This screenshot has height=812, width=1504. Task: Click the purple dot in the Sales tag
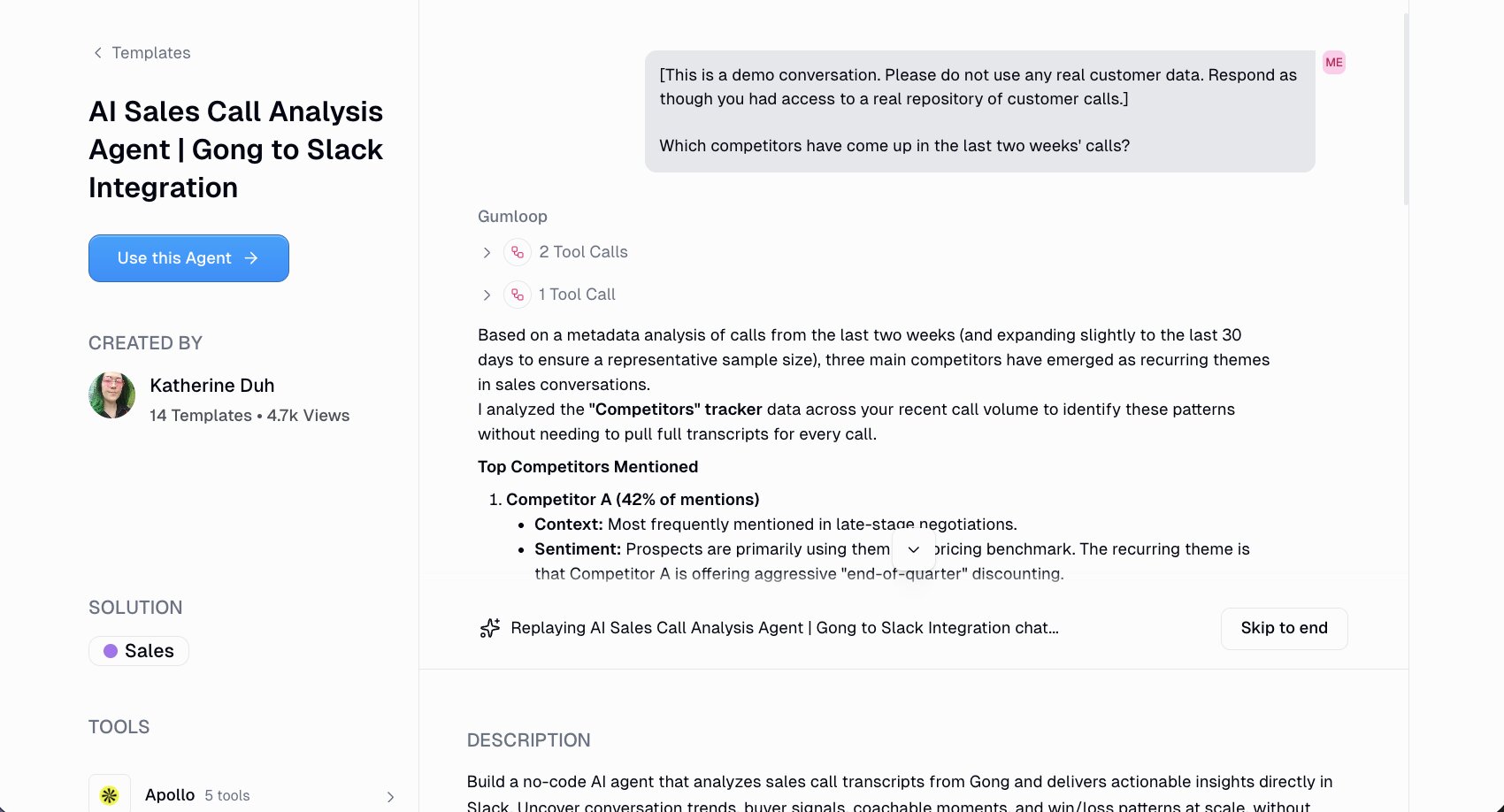tap(111, 651)
